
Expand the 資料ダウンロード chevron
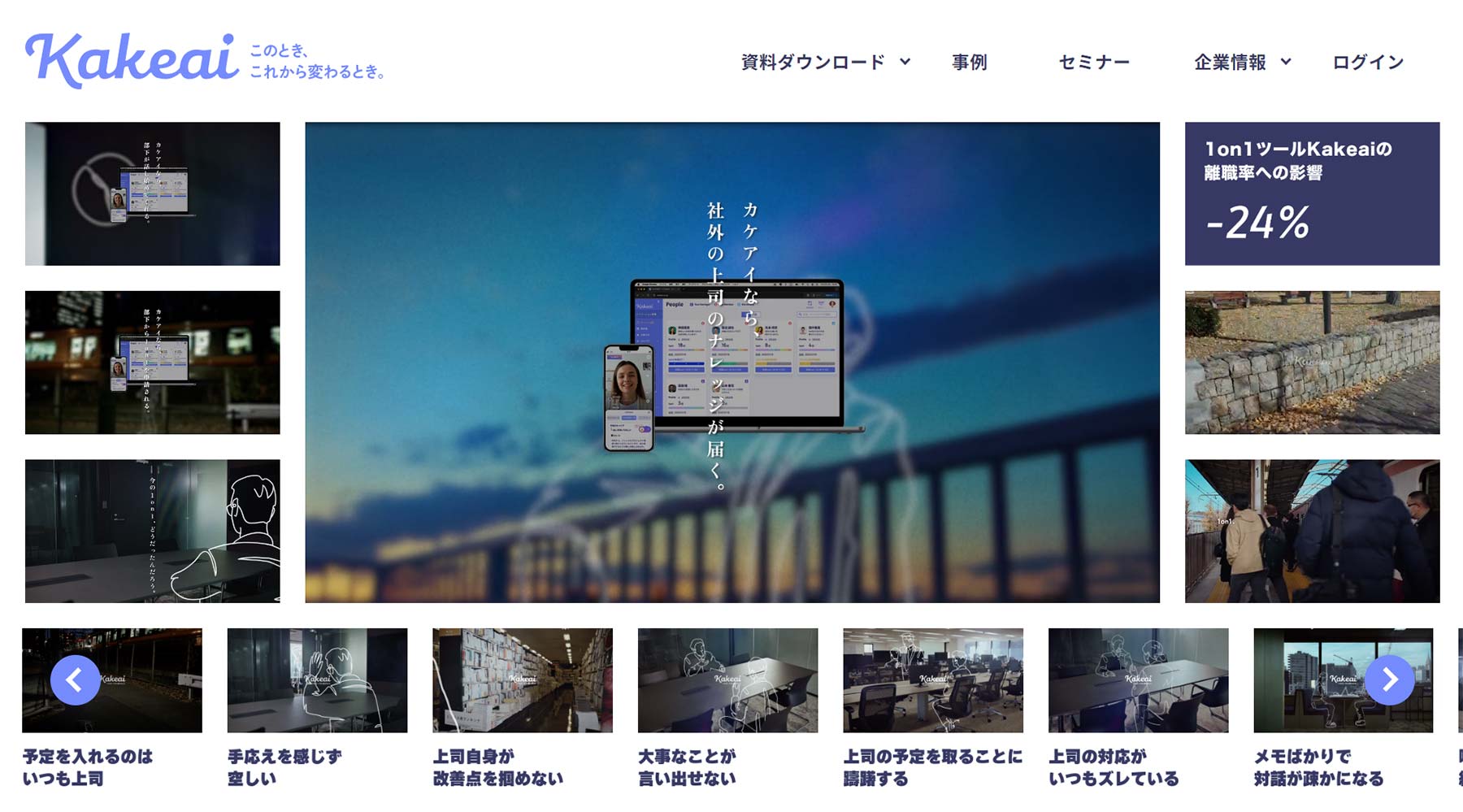[x=905, y=62]
